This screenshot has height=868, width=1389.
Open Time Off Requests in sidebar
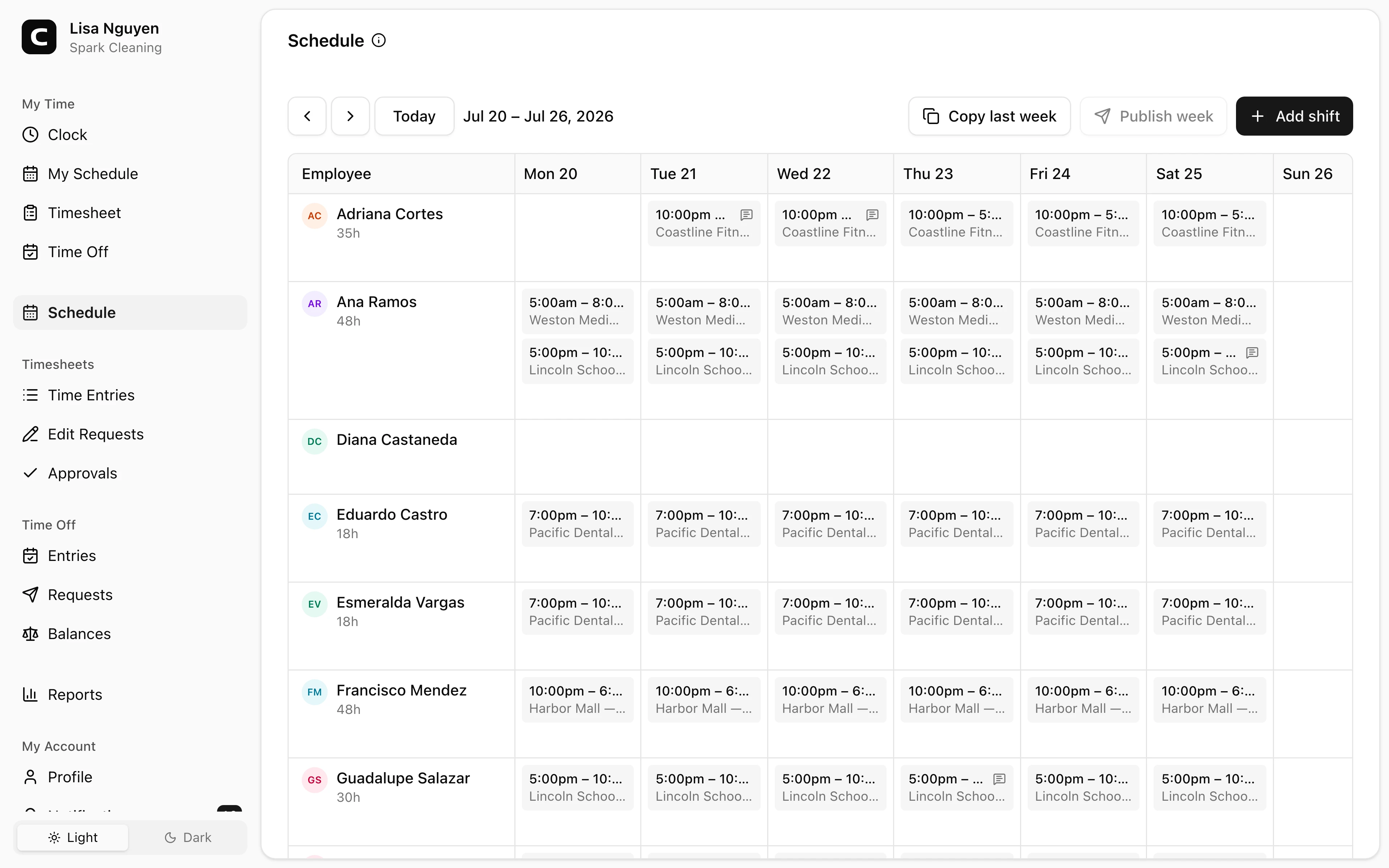[130, 595]
